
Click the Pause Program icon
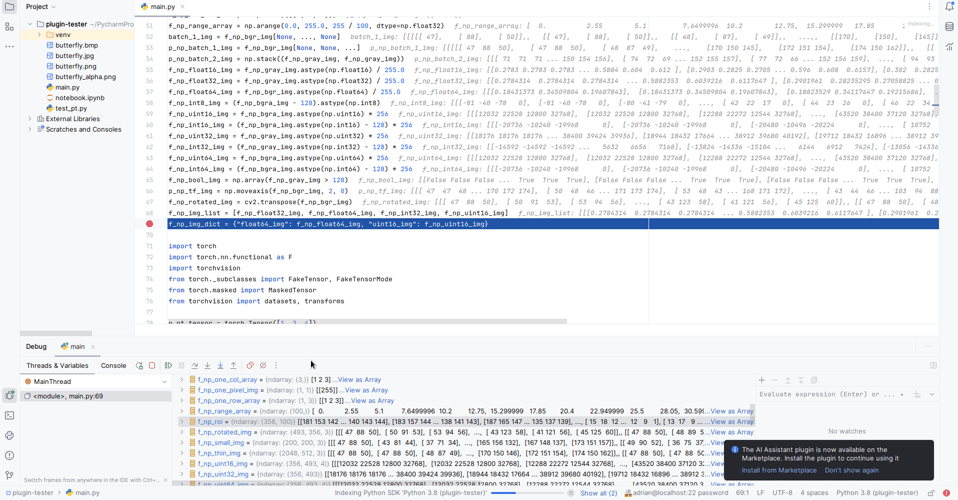(x=181, y=366)
